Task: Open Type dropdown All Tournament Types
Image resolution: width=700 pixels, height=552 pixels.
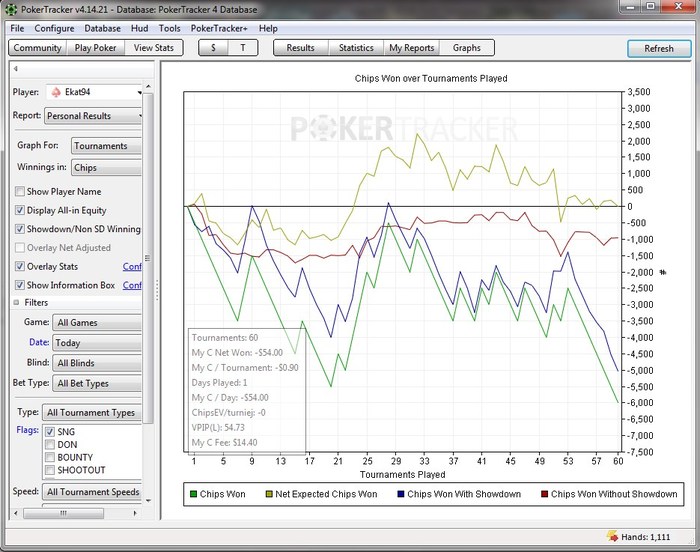Action: tap(92, 413)
